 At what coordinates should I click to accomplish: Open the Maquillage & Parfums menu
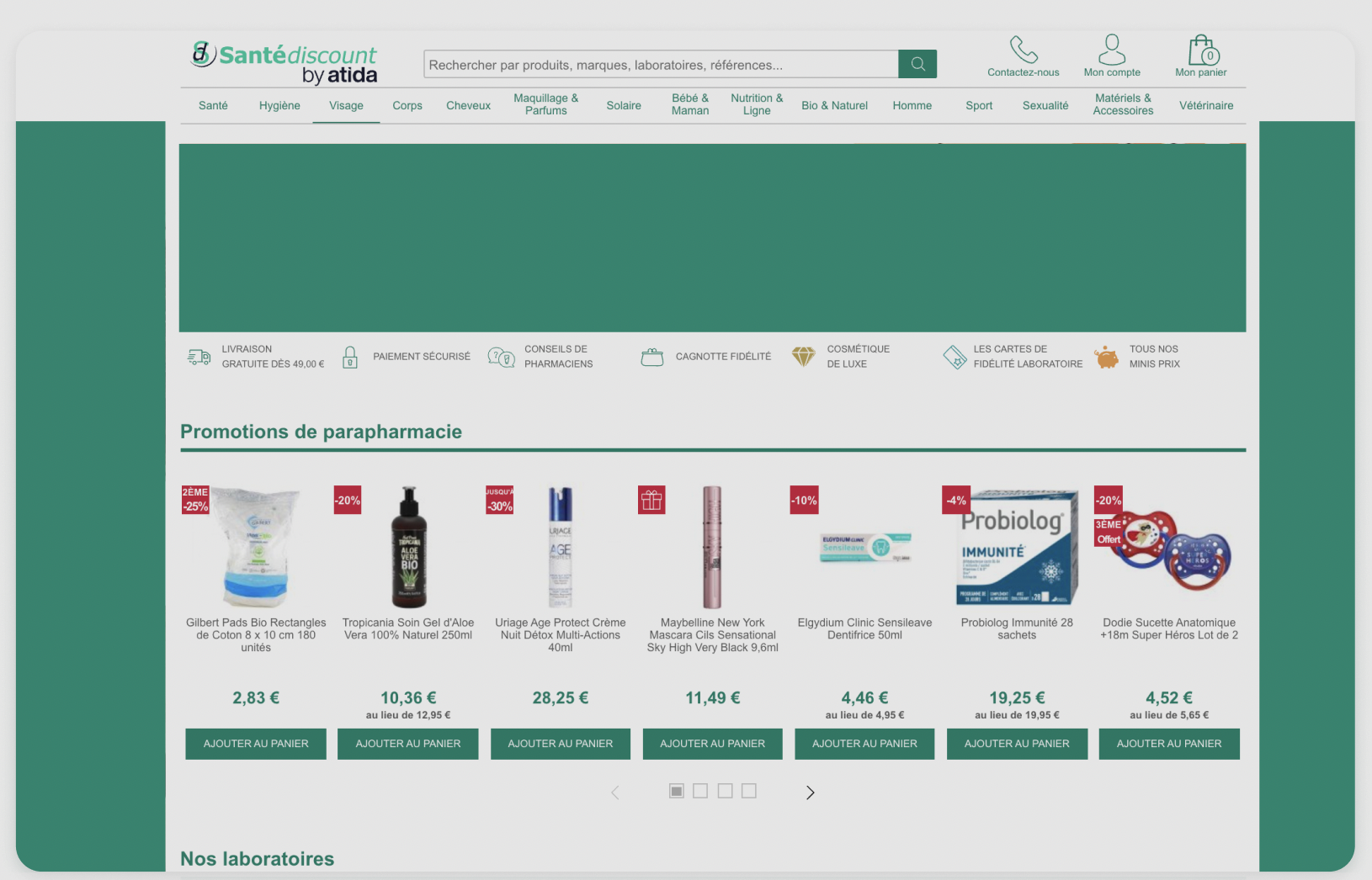[546, 104]
